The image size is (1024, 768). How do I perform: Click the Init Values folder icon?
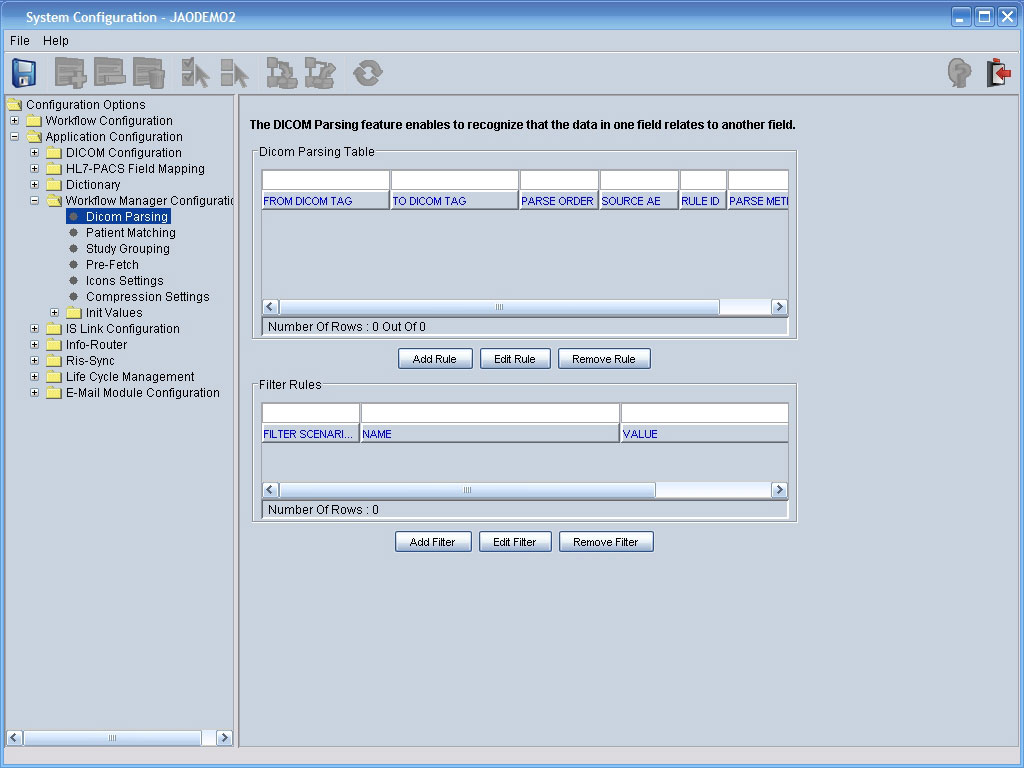(74, 313)
